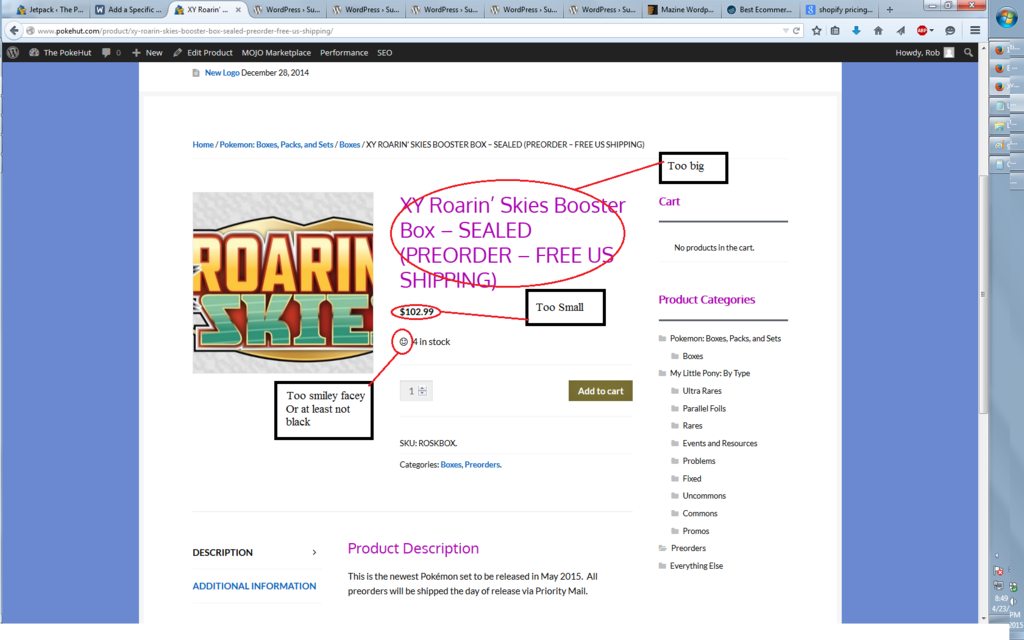
Task: Open Edit Product in the admin bar
Action: 203,52
